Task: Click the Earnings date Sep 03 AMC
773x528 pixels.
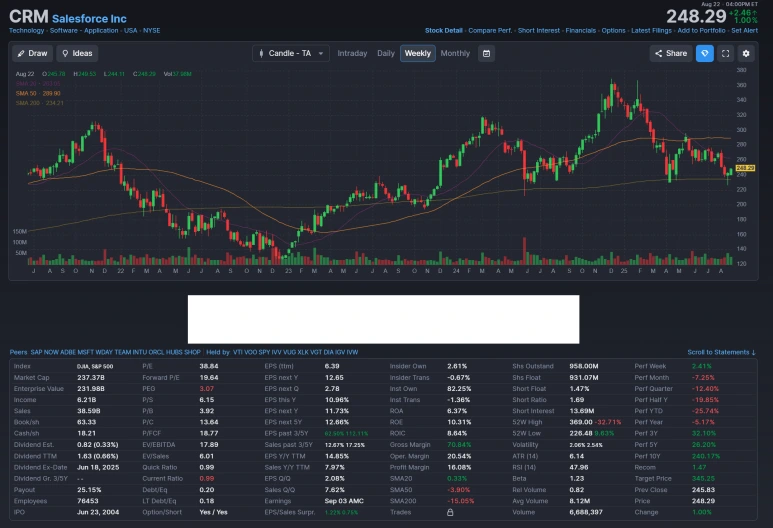Action: [x=344, y=501]
